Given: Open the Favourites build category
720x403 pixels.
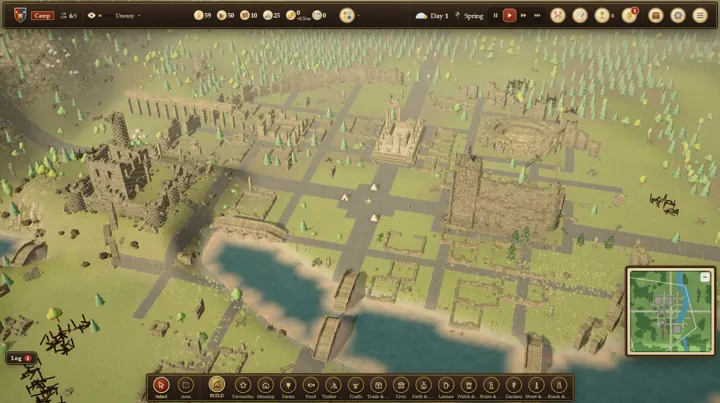Looking at the screenshot, I should (x=243, y=386).
